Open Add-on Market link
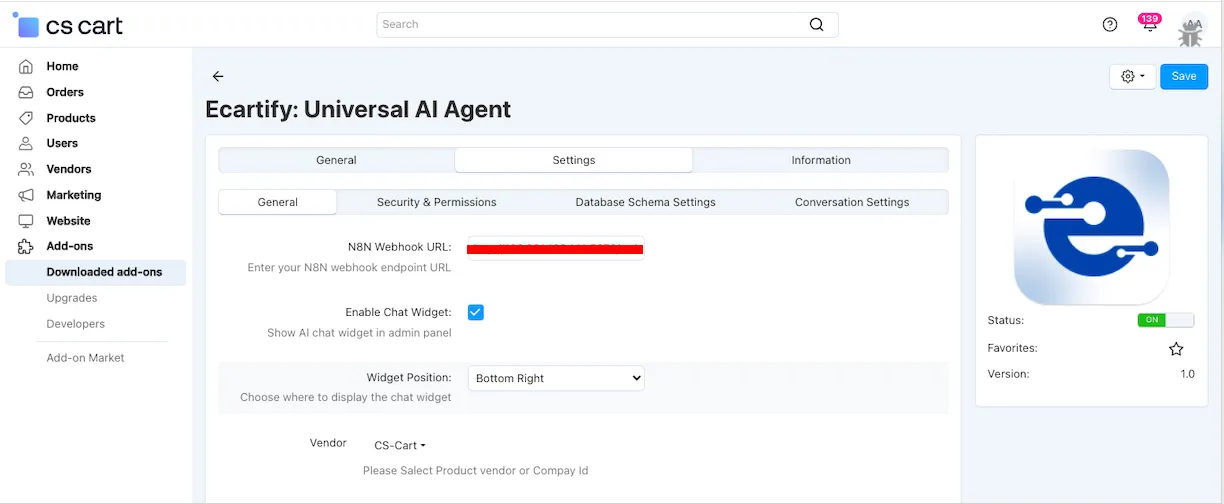This screenshot has width=1224, height=504. tap(86, 358)
